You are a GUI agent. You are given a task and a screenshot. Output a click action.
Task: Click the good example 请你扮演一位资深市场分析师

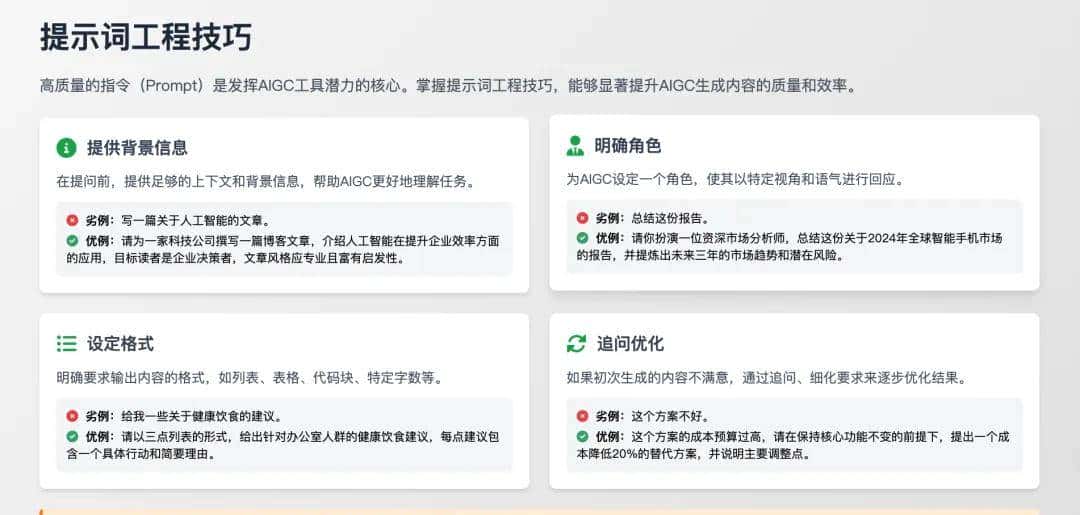[x=789, y=246]
